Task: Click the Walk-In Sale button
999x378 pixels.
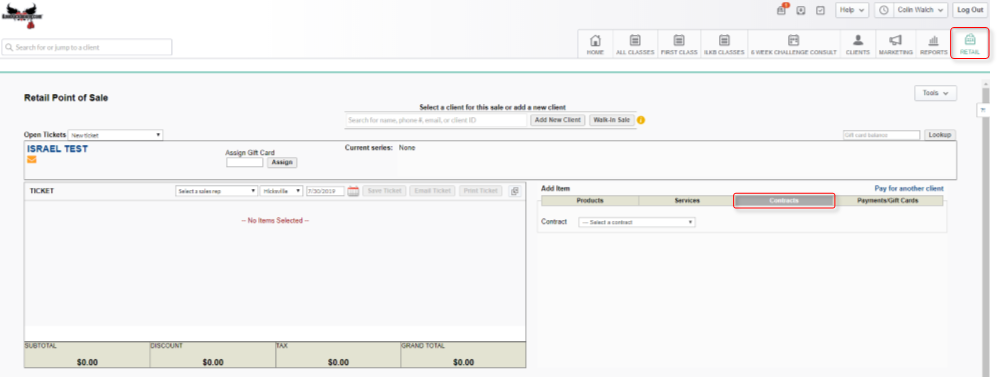Action: coord(611,120)
